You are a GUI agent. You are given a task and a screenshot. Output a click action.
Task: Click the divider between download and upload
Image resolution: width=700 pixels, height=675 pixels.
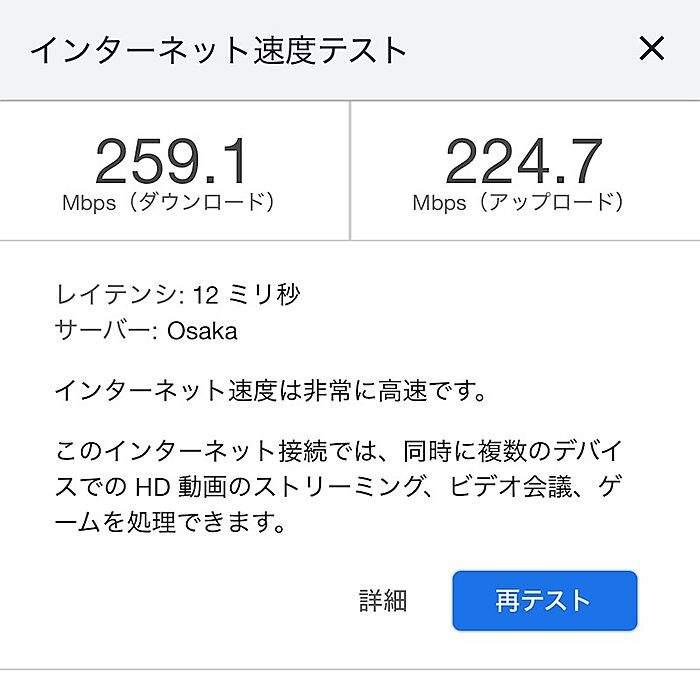[350, 170]
